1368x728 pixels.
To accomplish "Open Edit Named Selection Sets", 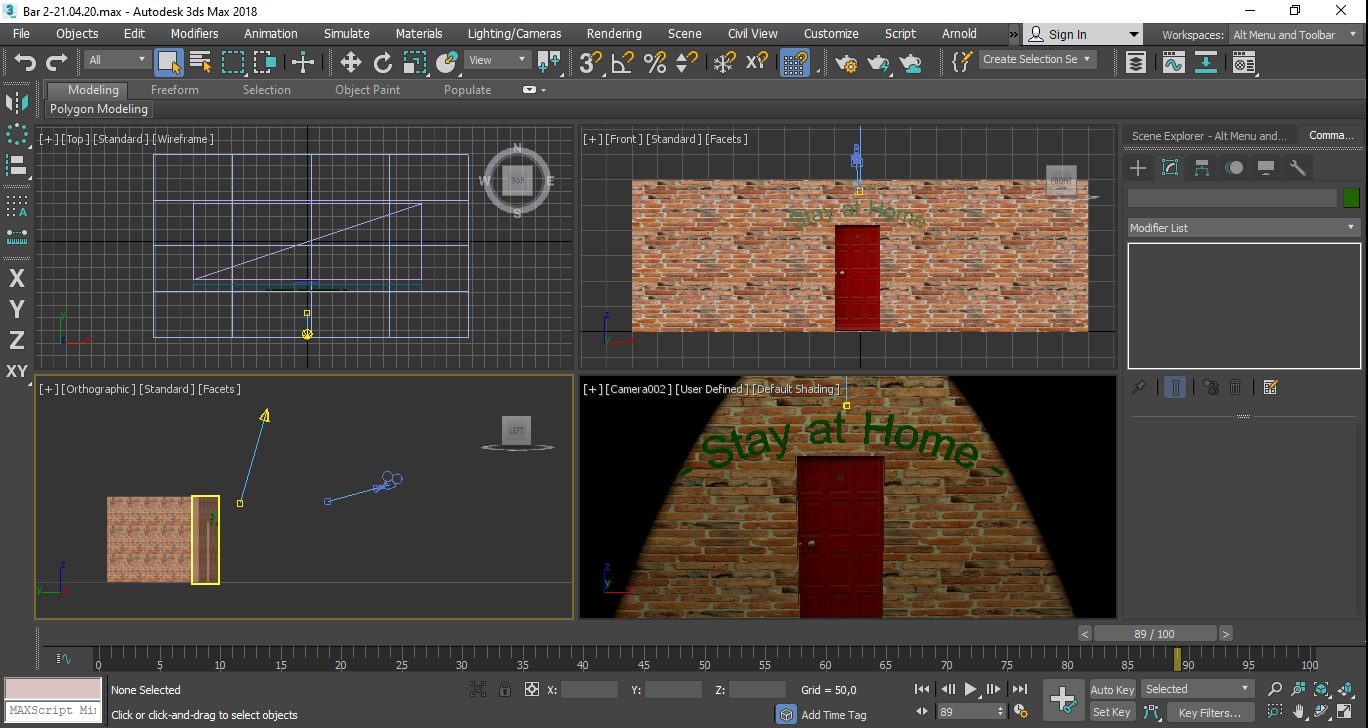I will [x=962, y=62].
